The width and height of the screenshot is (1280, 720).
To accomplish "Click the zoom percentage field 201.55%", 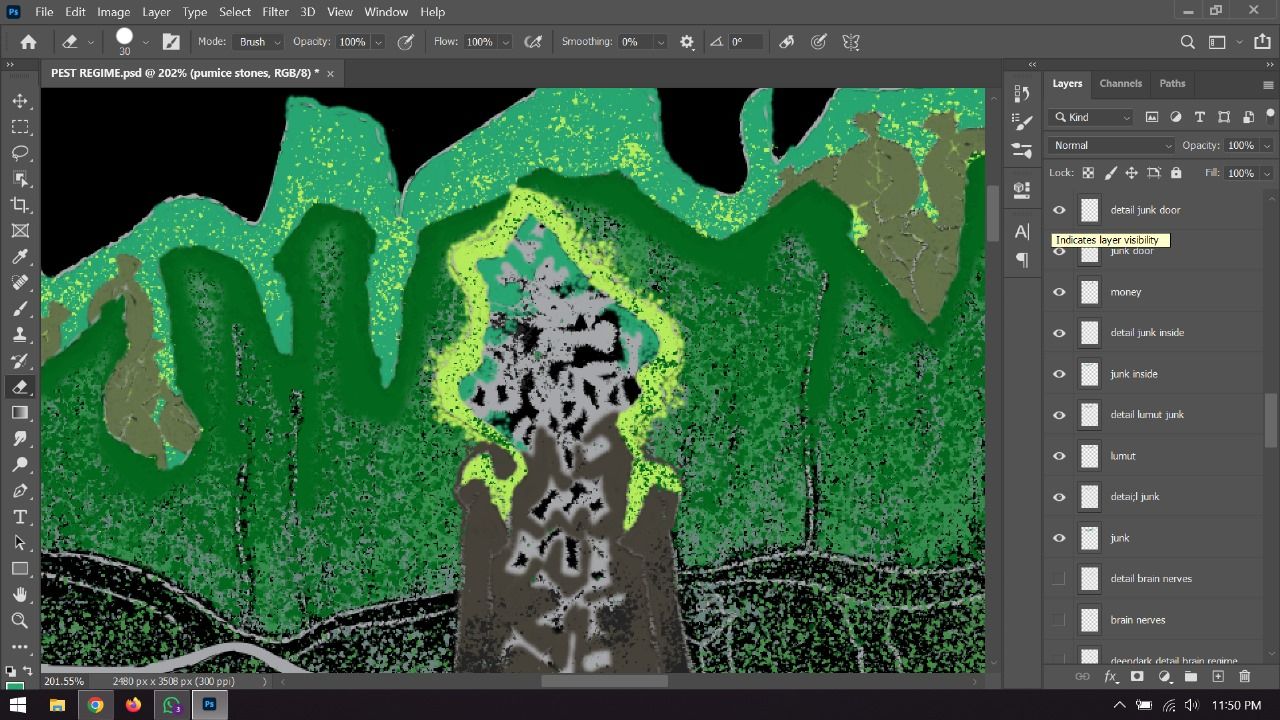I will tap(64, 681).
